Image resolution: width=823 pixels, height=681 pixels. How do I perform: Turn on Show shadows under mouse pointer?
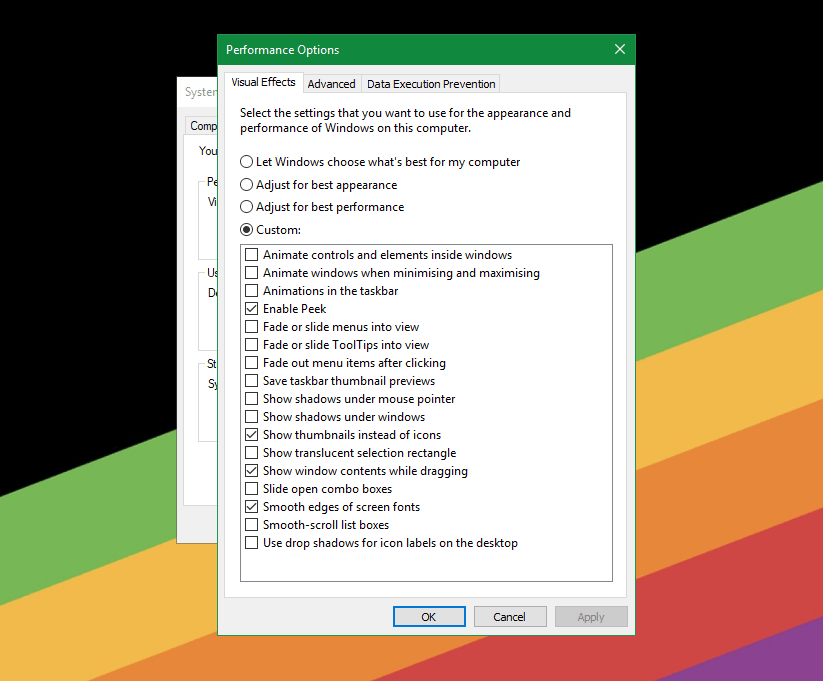point(251,399)
